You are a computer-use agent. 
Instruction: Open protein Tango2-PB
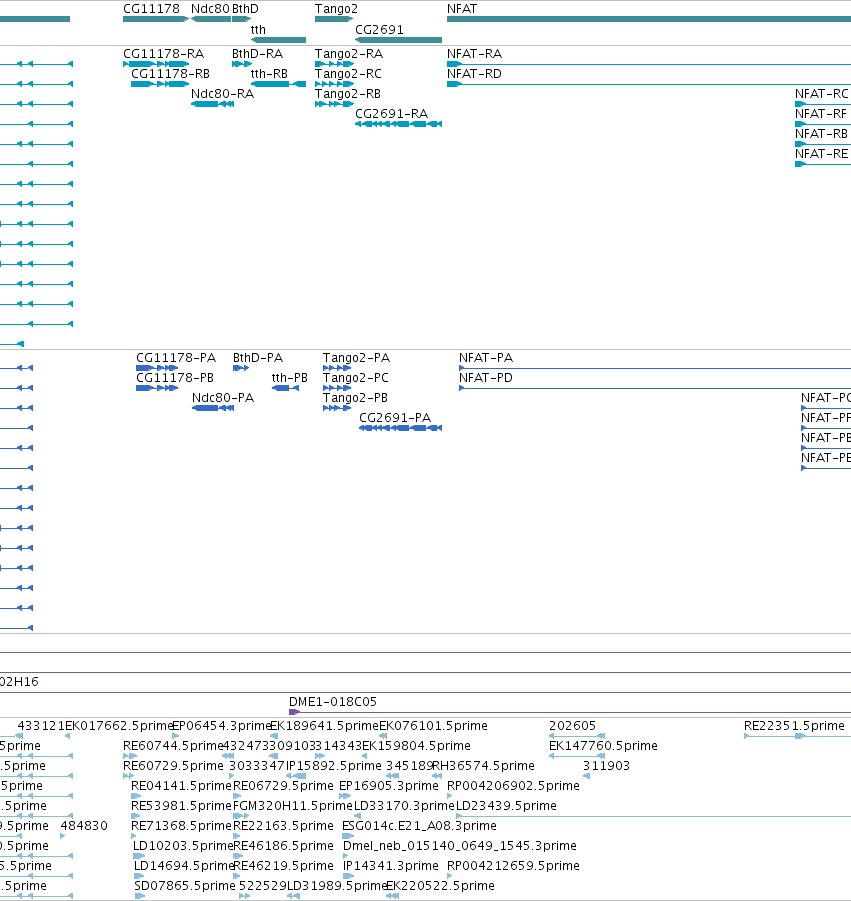(337, 408)
